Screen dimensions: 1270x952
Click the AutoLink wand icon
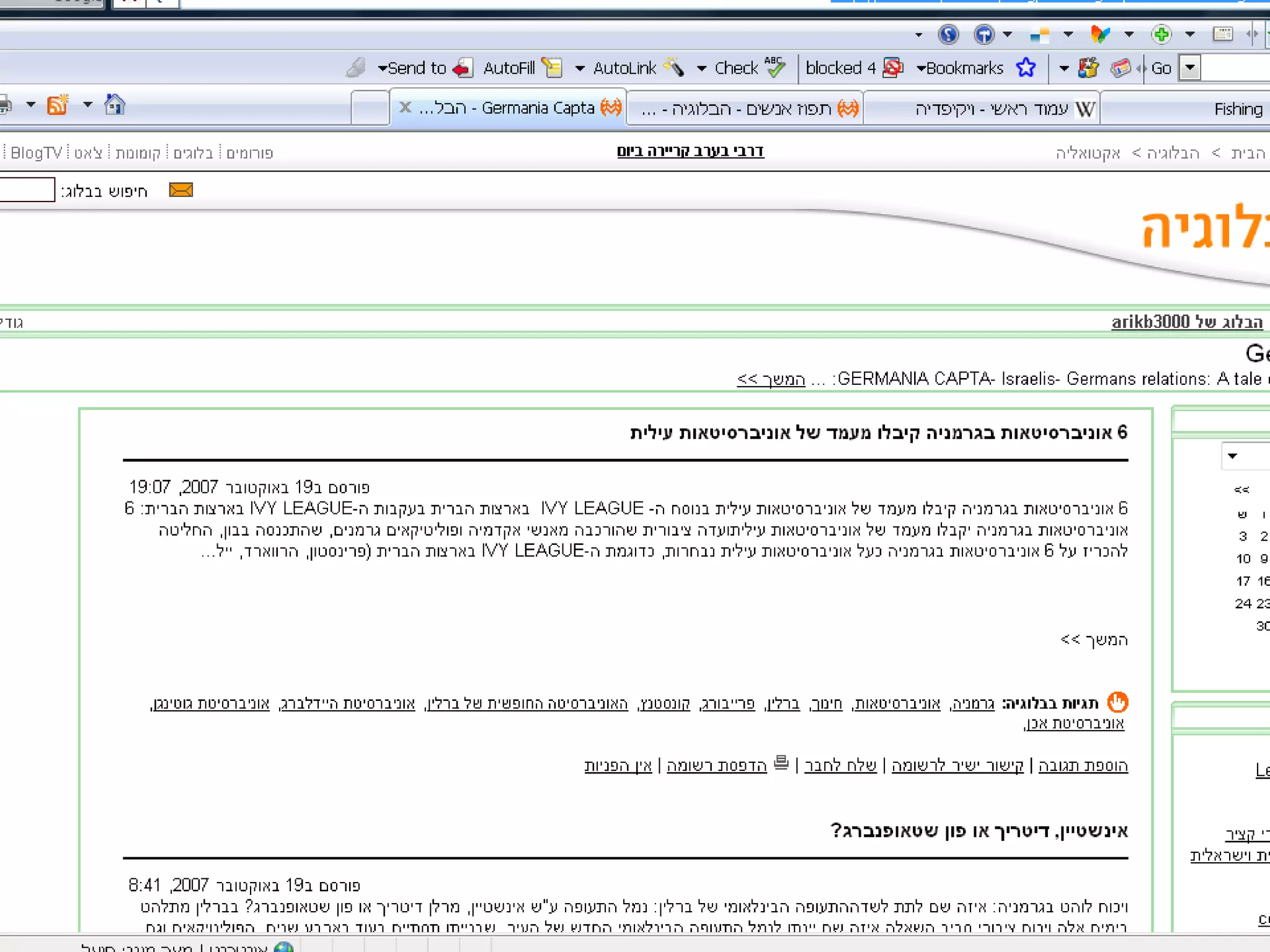point(674,67)
